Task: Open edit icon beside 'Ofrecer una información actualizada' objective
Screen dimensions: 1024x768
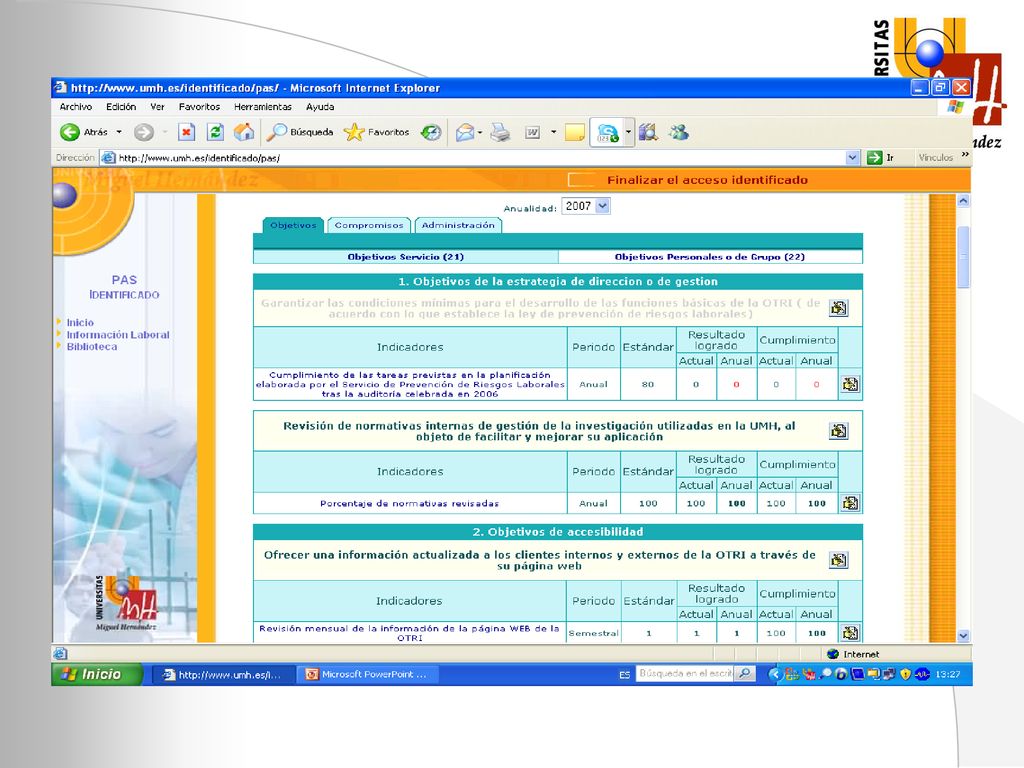Action: click(x=839, y=560)
